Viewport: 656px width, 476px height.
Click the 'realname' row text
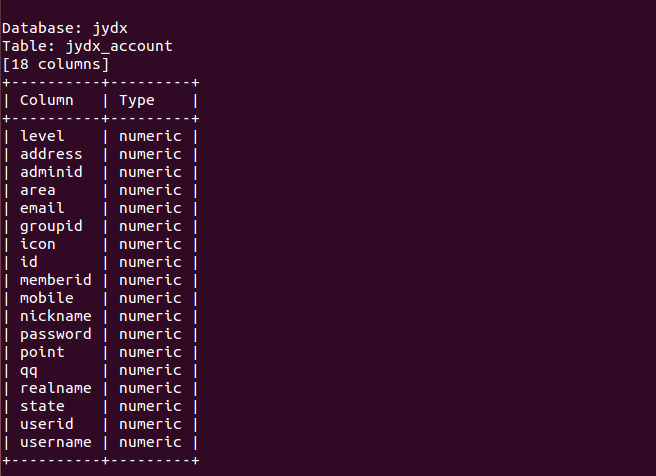(56, 388)
